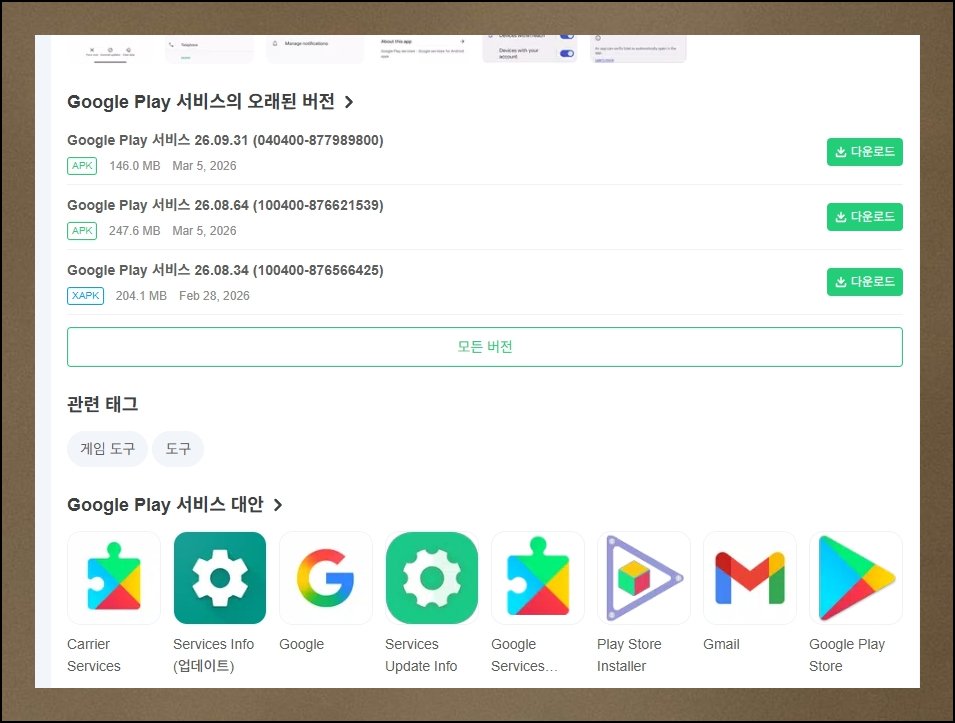Click the APK badge of version 26.09.31
The height and width of the screenshot is (723, 955).
coord(82,166)
